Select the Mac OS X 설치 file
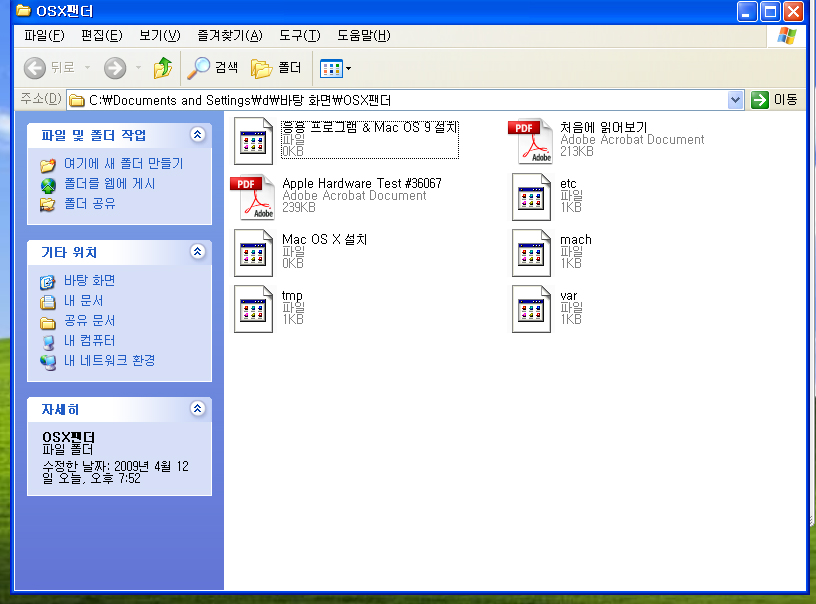Image resolution: width=816 pixels, height=604 pixels. tap(253, 253)
